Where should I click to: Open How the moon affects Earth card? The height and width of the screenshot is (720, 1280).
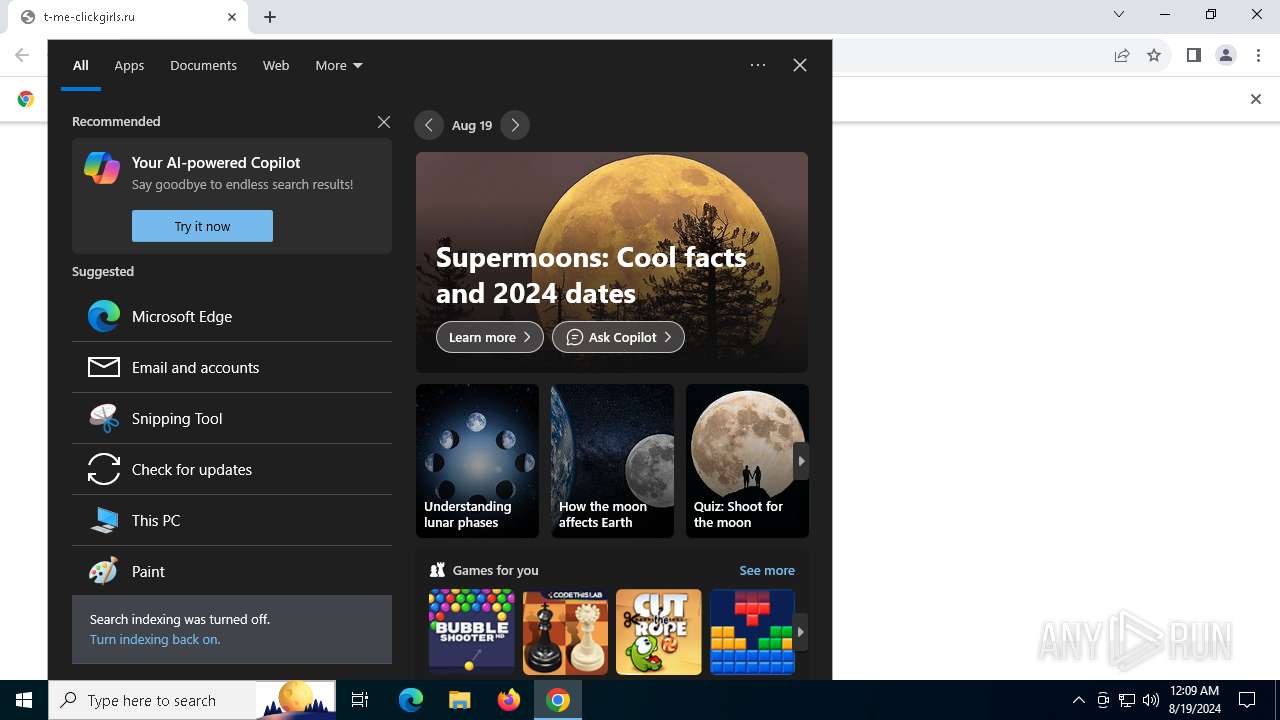(612, 461)
